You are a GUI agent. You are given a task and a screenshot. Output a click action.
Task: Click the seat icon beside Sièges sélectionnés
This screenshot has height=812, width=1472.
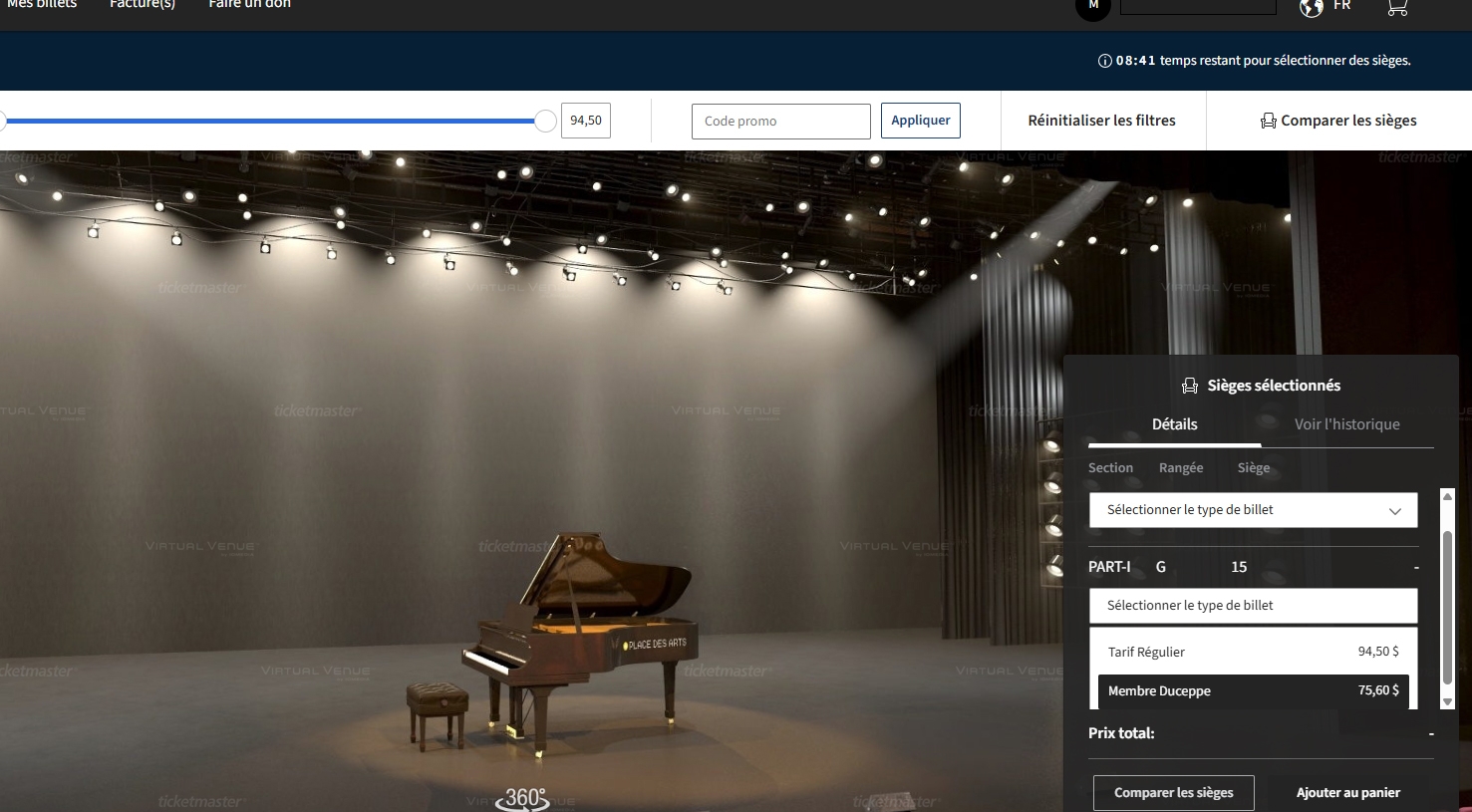coord(1190,386)
